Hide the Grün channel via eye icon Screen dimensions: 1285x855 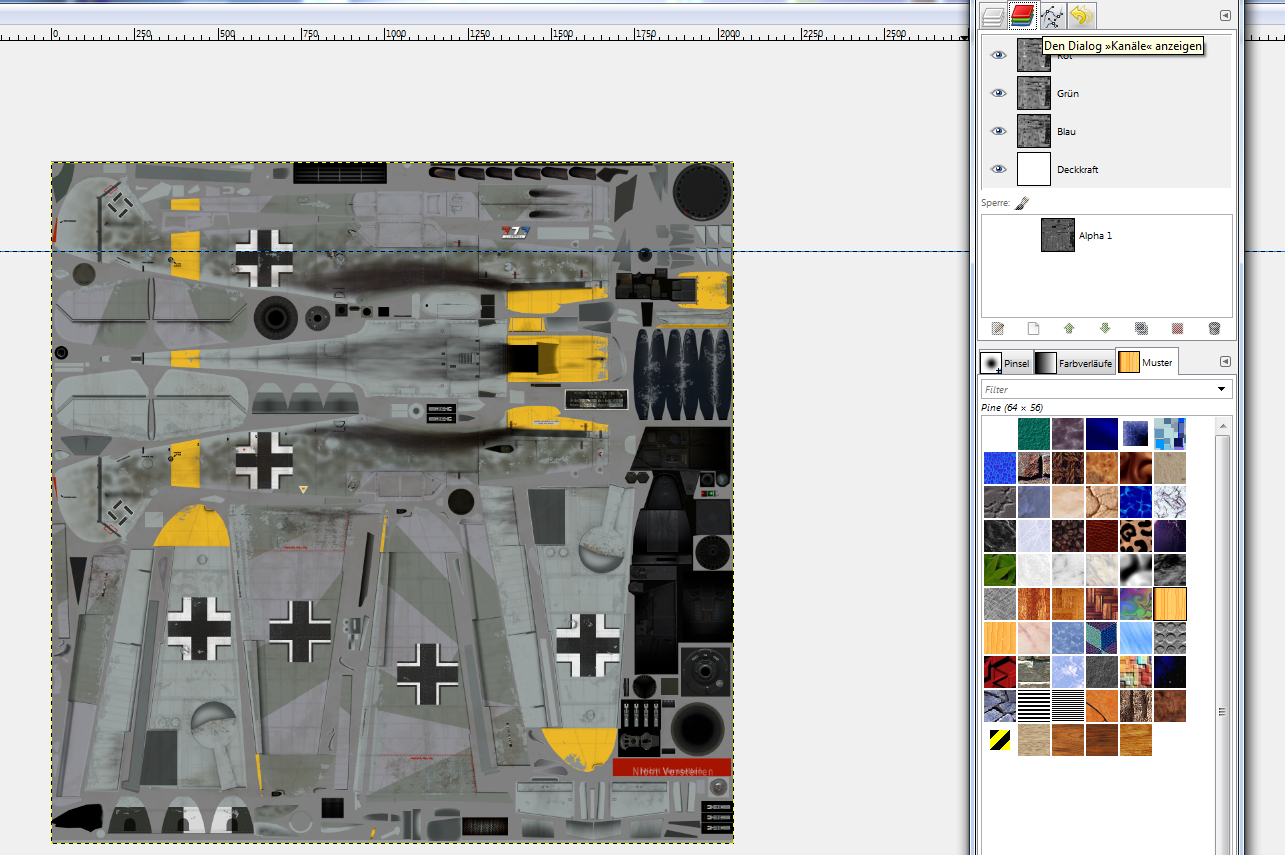pyautogui.click(x=998, y=93)
